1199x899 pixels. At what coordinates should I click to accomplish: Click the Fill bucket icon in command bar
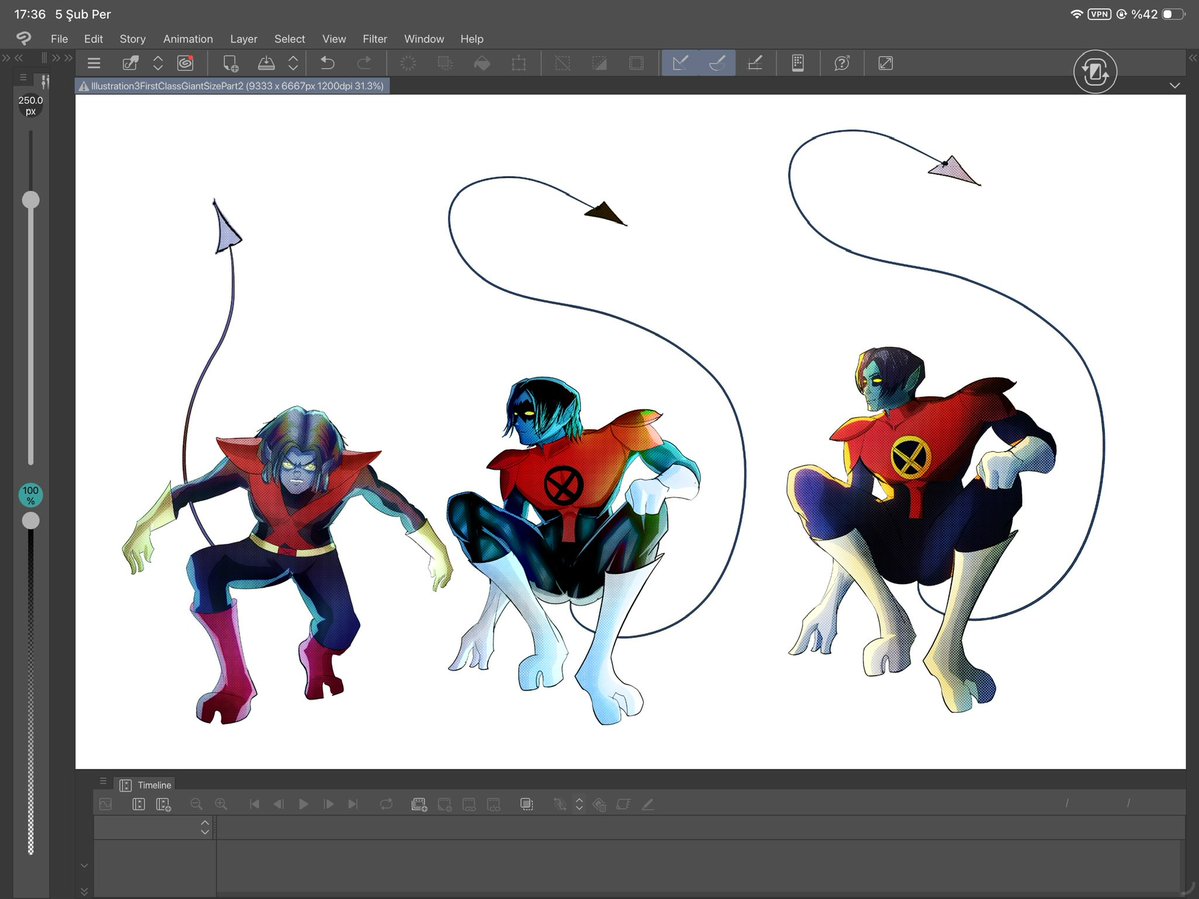click(x=482, y=63)
